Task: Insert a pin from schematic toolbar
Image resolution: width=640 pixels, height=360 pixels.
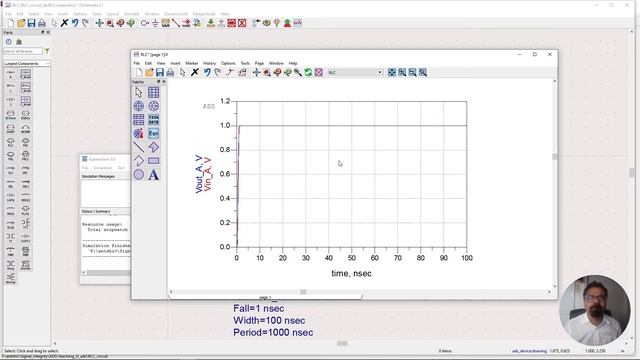Action: (144, 23)
